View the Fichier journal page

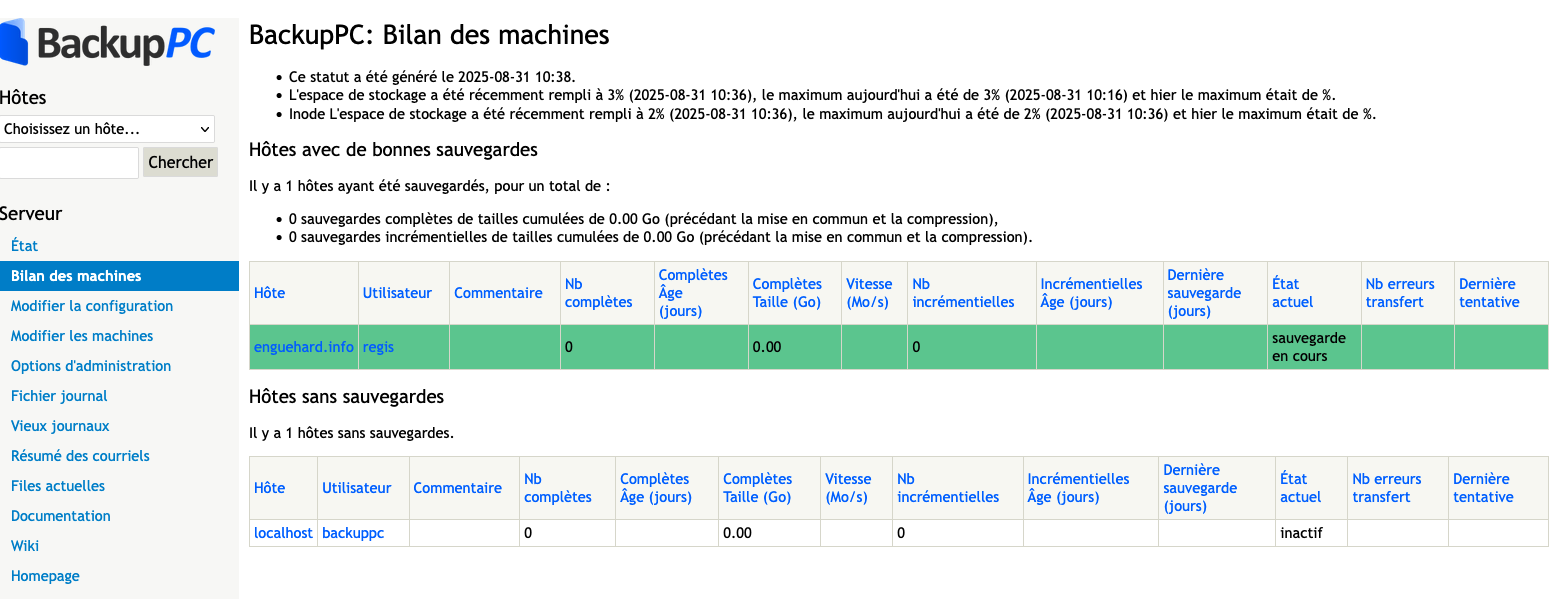point(59,396)
